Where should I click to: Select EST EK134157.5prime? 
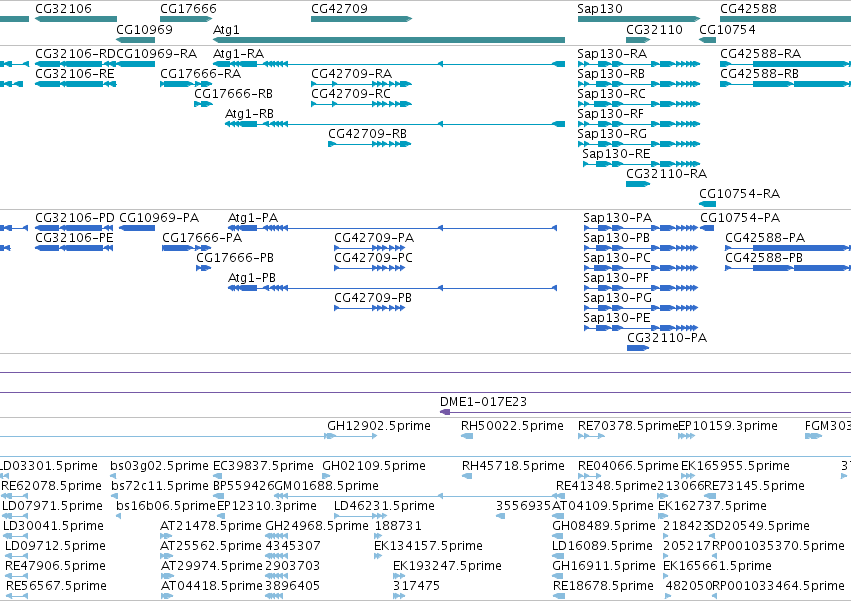380,556
